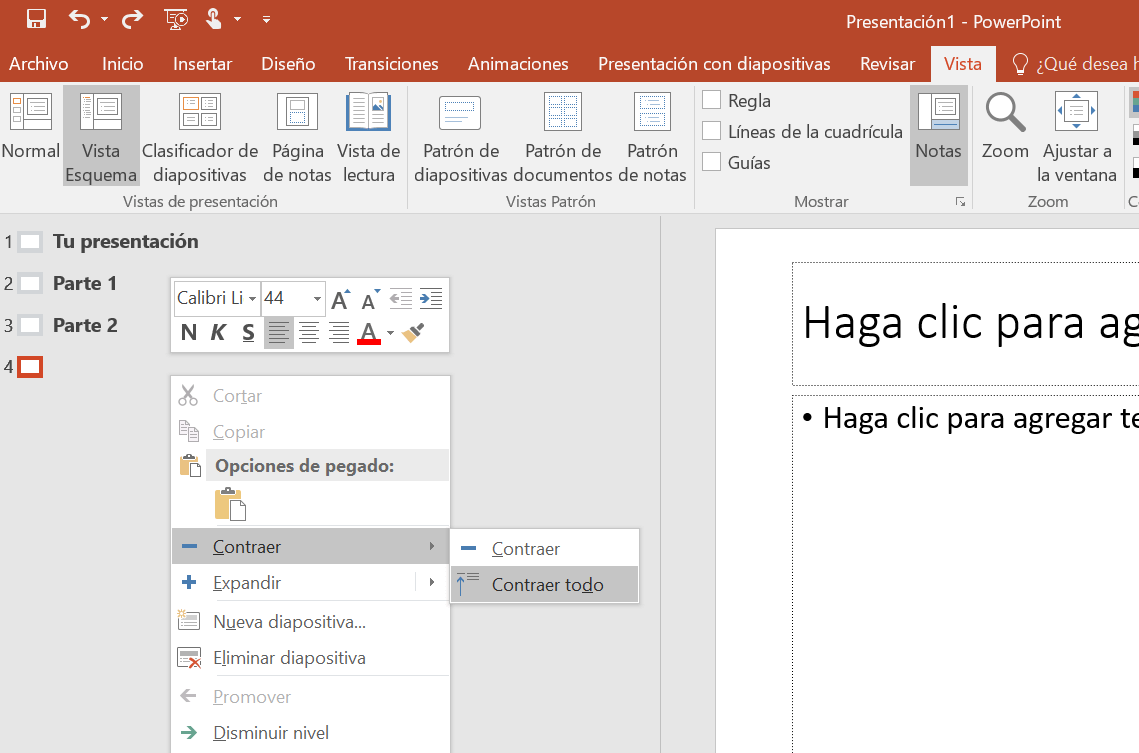Open the Zoom dialog
Image resolution: width=1139 pixels, height=753 pixels.
pos(1005,126)
